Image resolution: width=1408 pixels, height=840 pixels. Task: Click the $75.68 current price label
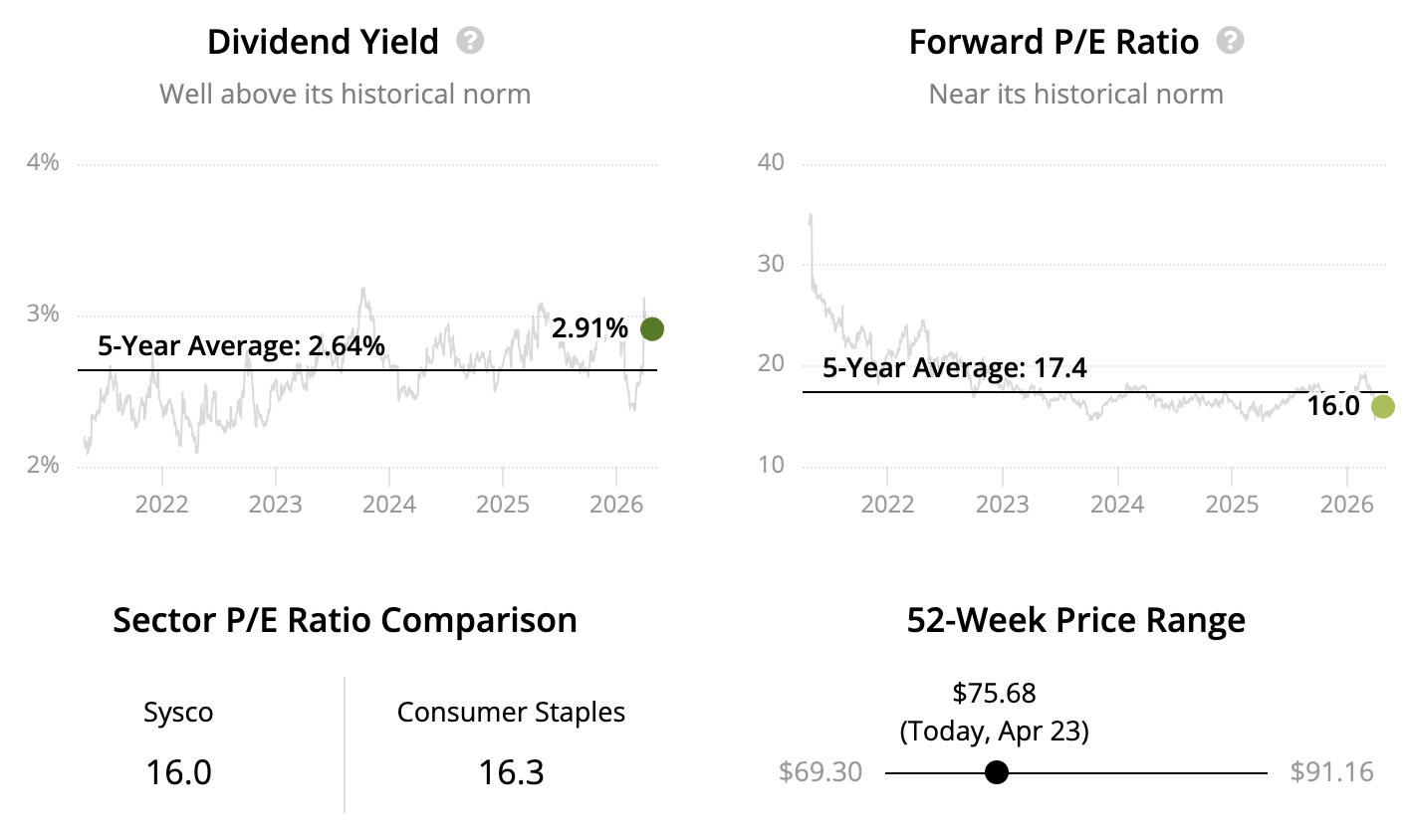pos(994,693)
